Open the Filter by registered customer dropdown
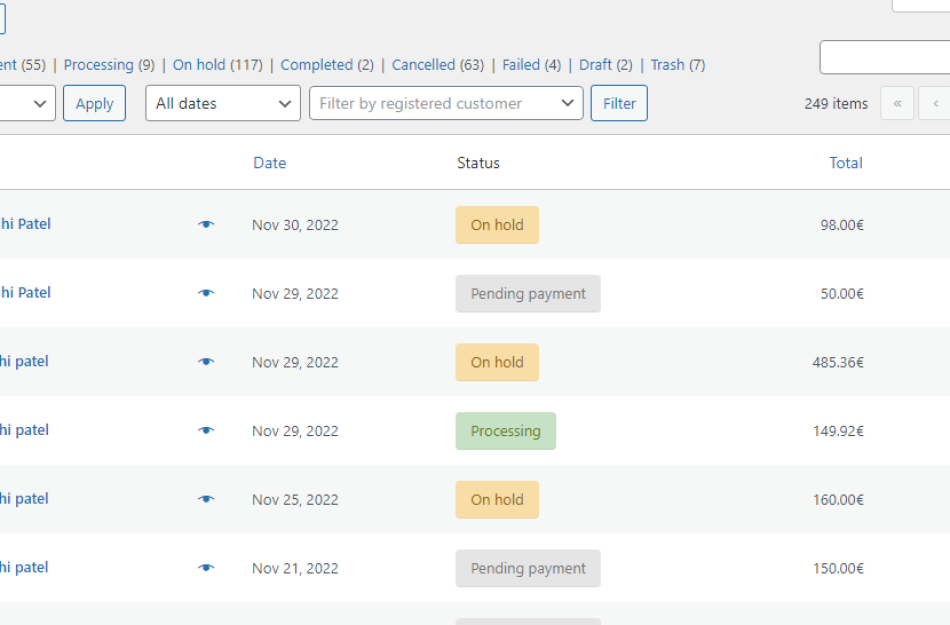The image size is (950, 625). (x=446, y=103)
